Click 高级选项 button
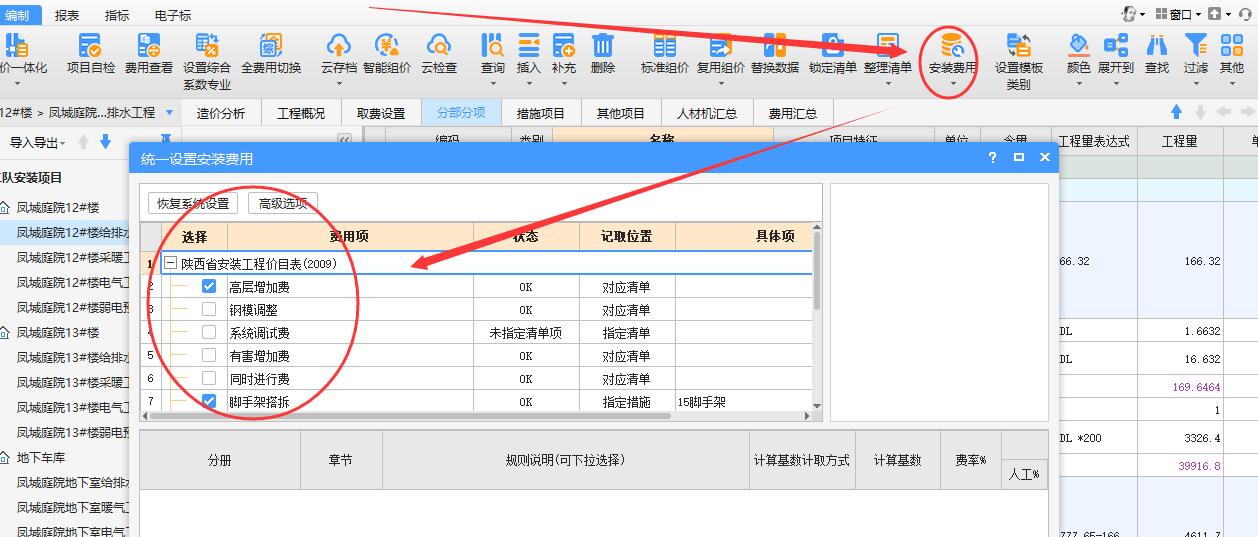1258x537 pixels. pyautogui.click(x=283, y=203)
